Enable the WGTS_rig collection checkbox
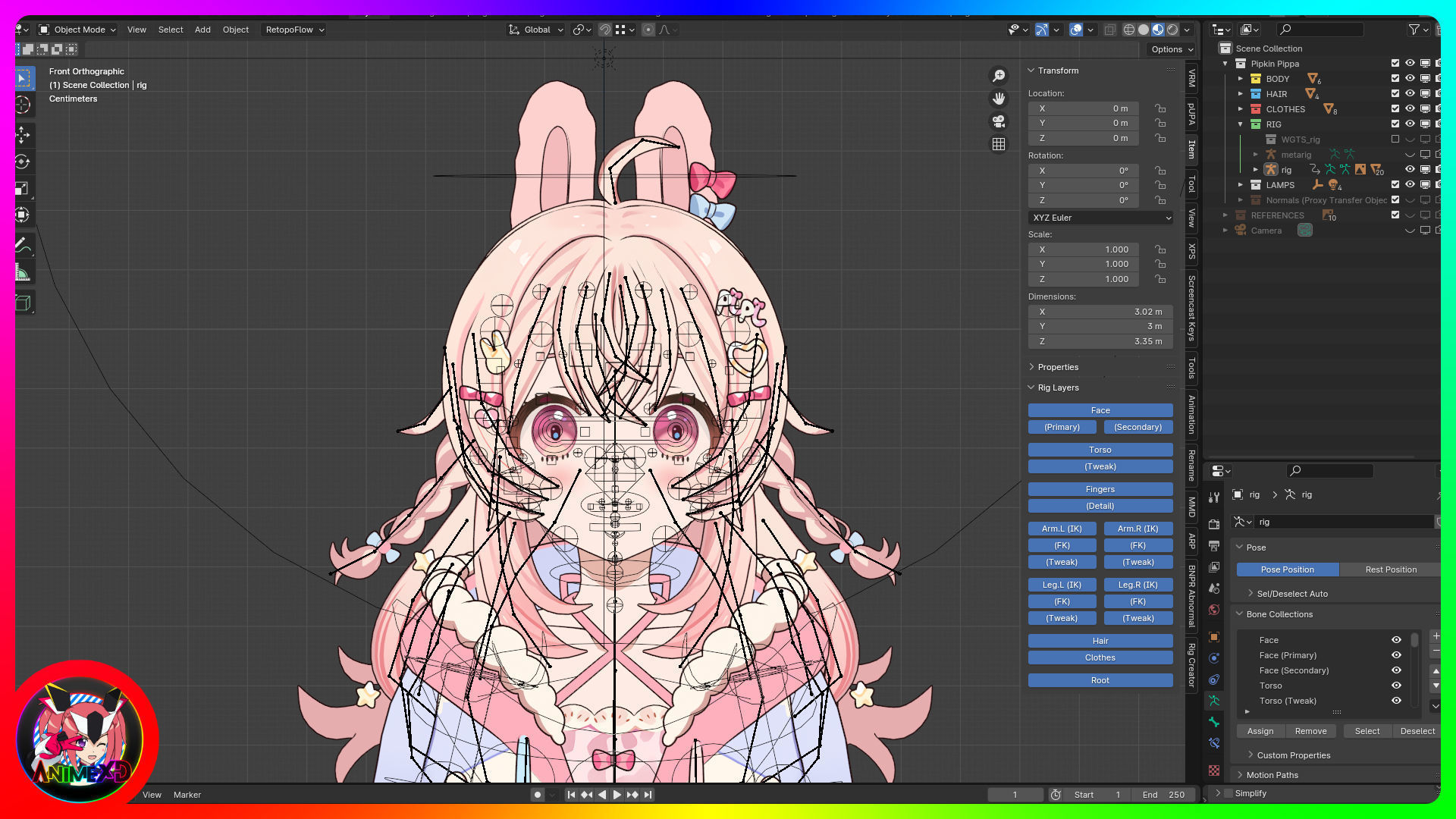The height and width of the screenshot is (819, 1456). 1395,139
